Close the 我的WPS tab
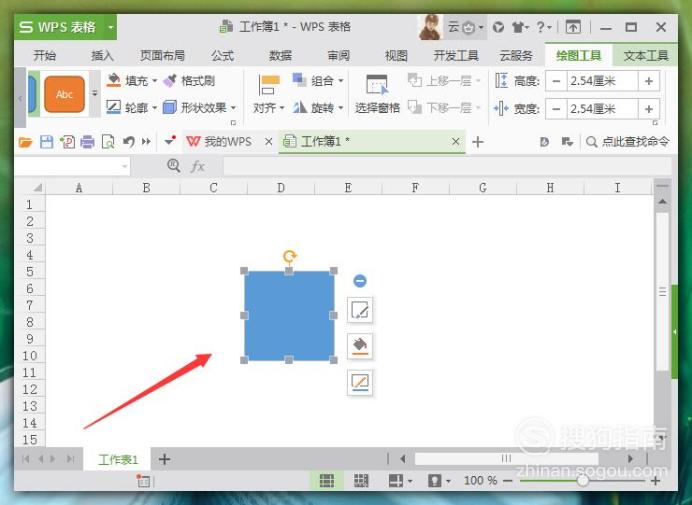The height and width of the screenshot is (505, 692). pos(268,142)
